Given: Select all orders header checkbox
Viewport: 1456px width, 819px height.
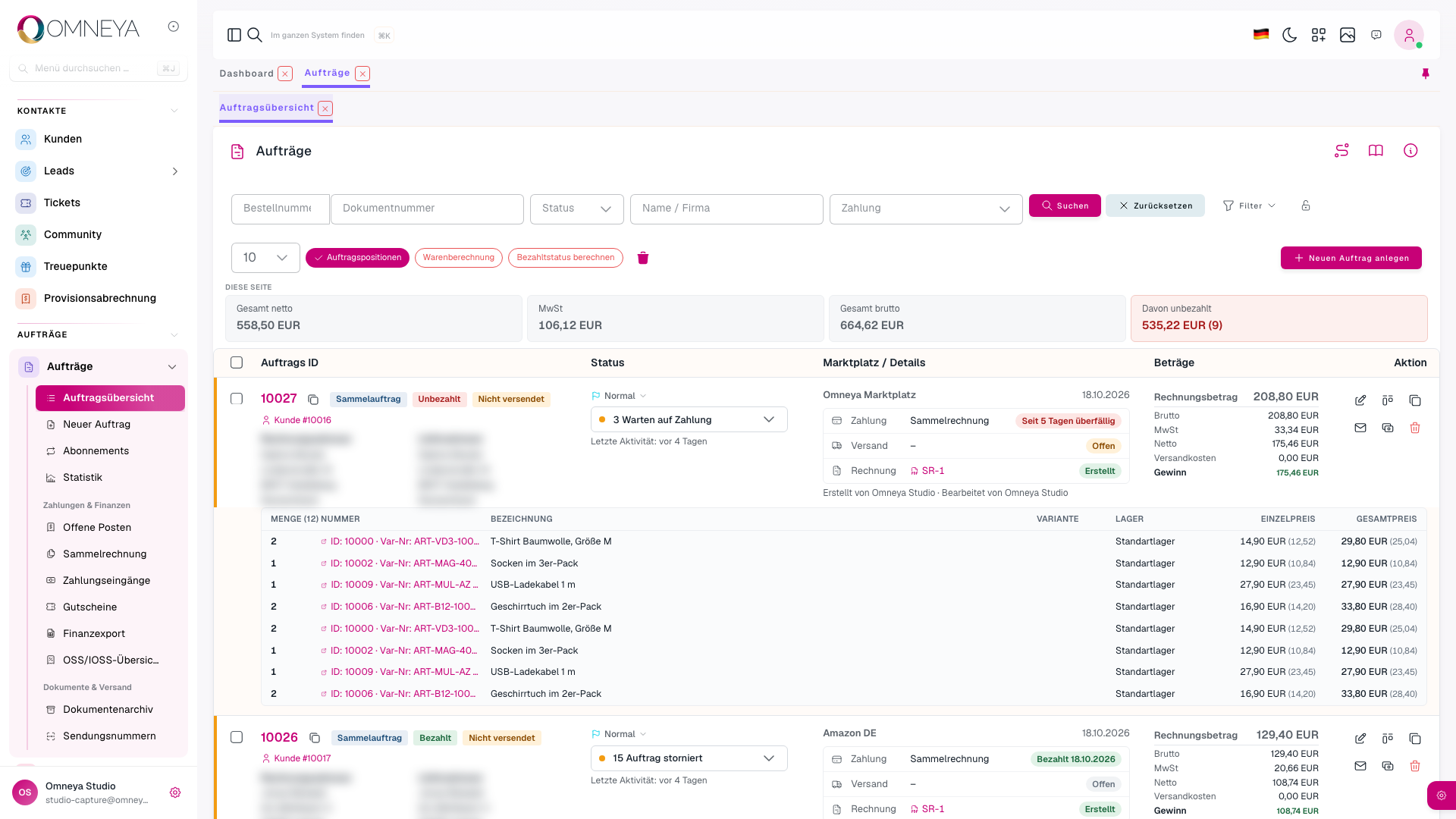Looking at the screenshot, I should pos(237,362).
